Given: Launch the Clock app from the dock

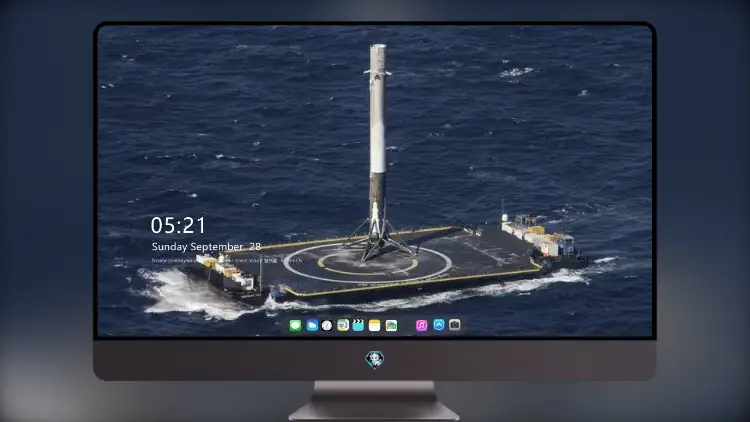Looking at the screenshot, I should 327,326.
